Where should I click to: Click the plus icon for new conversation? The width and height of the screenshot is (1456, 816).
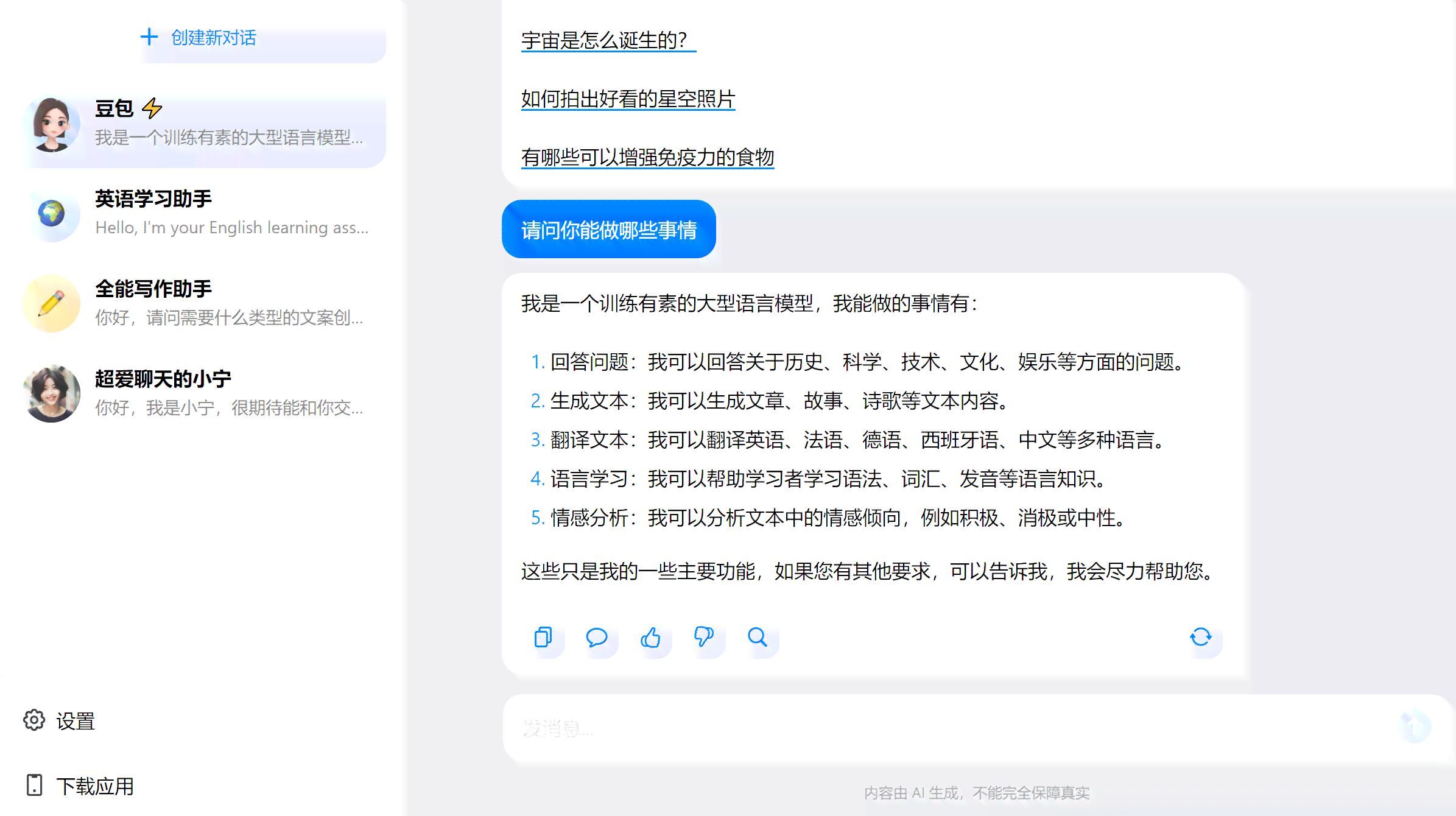149,37
